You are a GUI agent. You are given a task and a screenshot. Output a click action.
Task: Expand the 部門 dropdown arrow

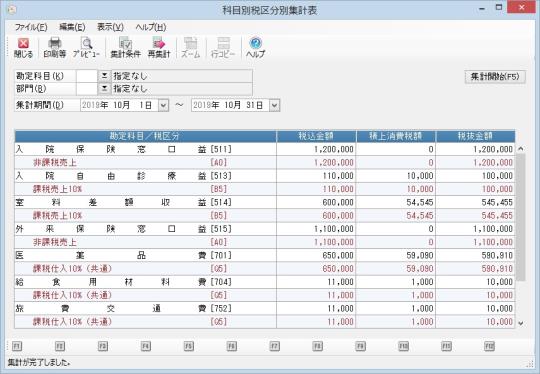pyautogui.click(x=104, y=89)
